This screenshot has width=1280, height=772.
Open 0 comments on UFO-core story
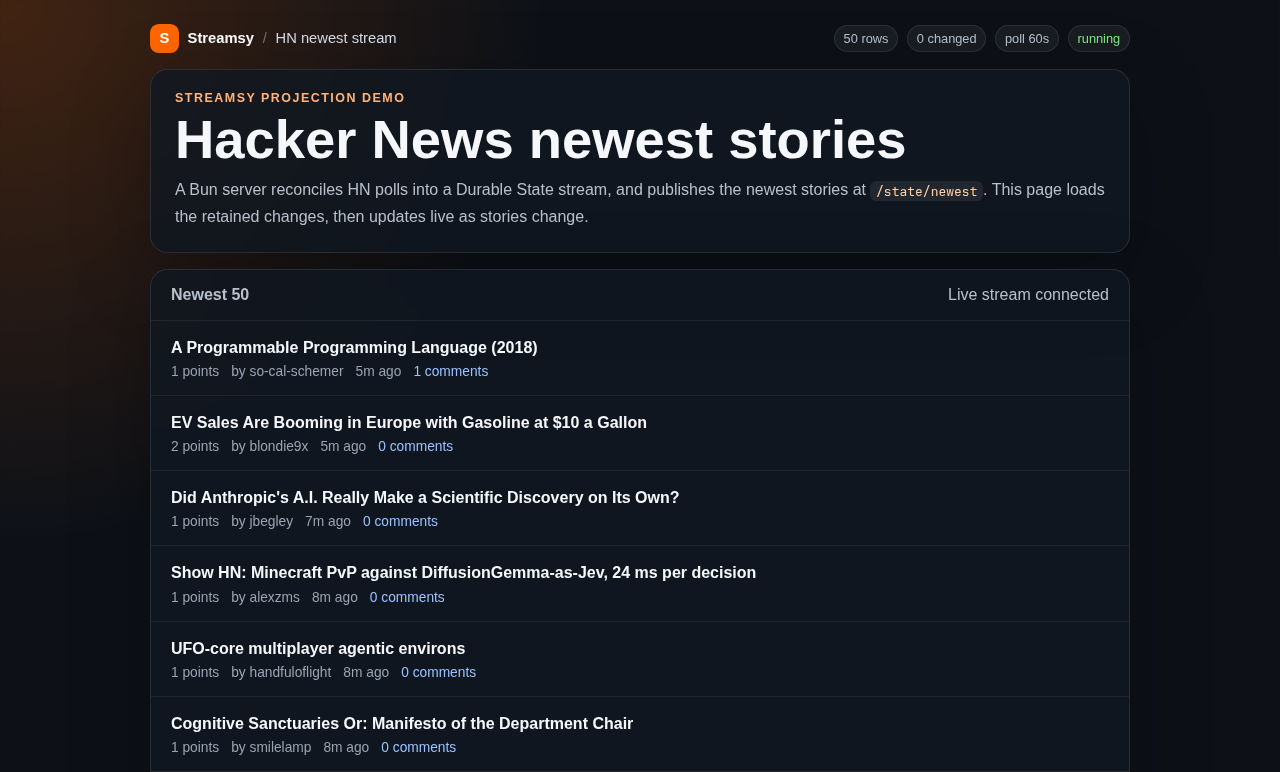pyautogui.click(x=438, y=672)
